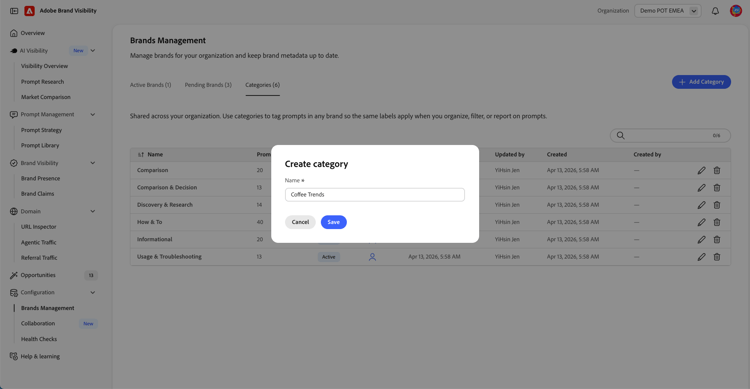This screenshot has width=750, height=389.
Task: Delete the How & To row
Action: [717, 222]
